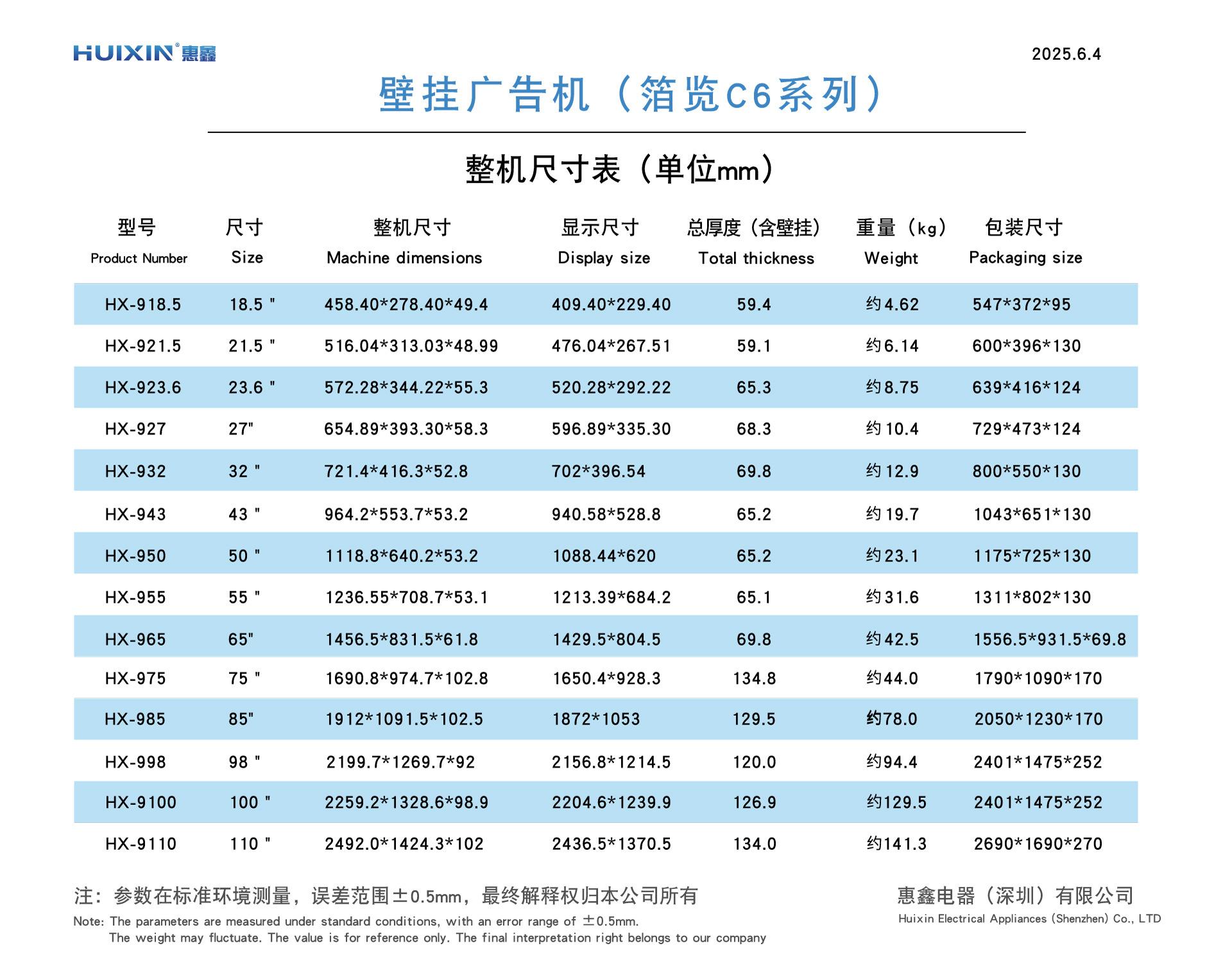The width and height of the screenshot is (1232, 966).
Task: Select the HX-9110 model cell
Action: click(141, 843)
